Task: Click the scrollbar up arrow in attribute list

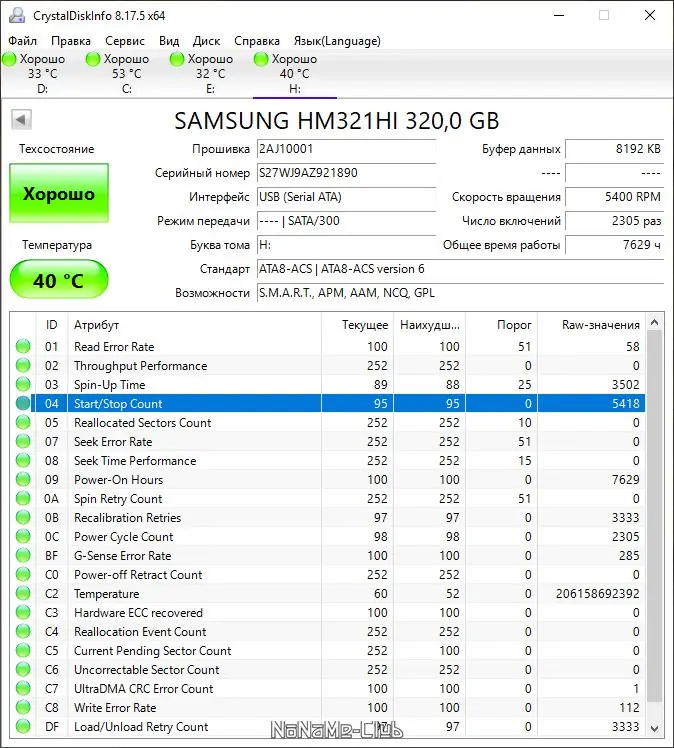Action: [654, 323]
